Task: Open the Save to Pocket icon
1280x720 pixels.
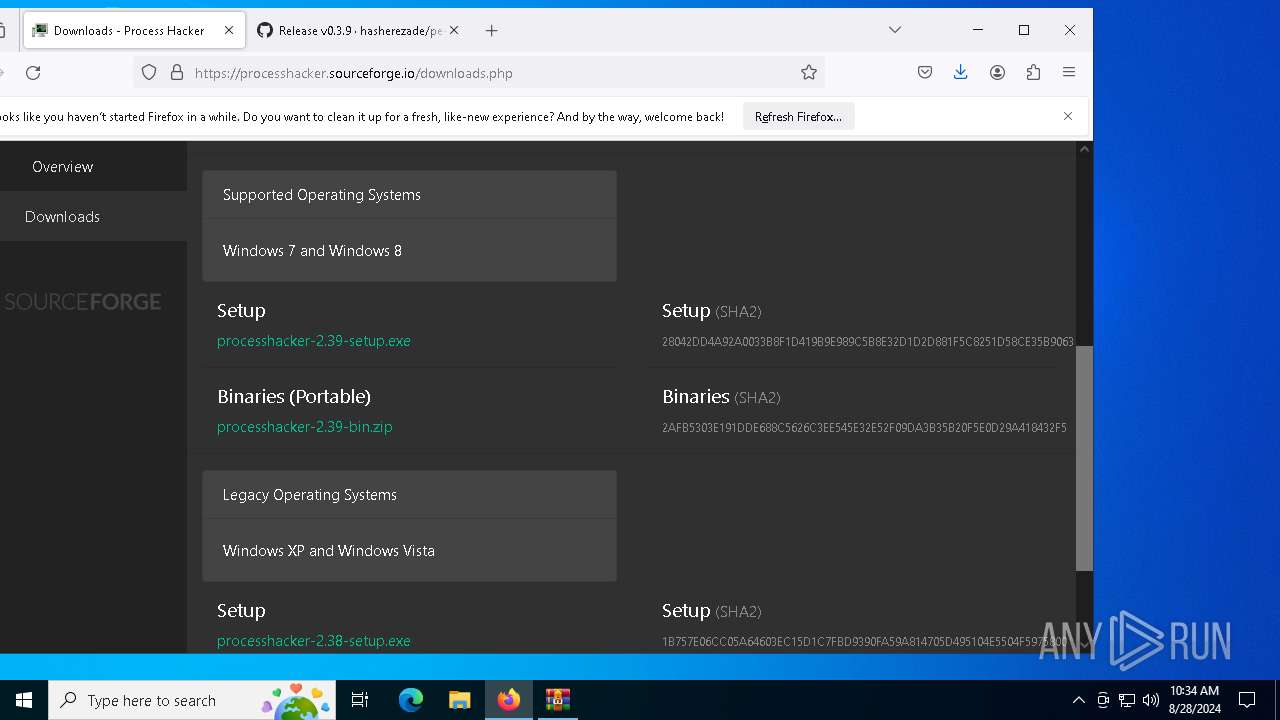Action: pyautogui.click(x=925, y=72)
